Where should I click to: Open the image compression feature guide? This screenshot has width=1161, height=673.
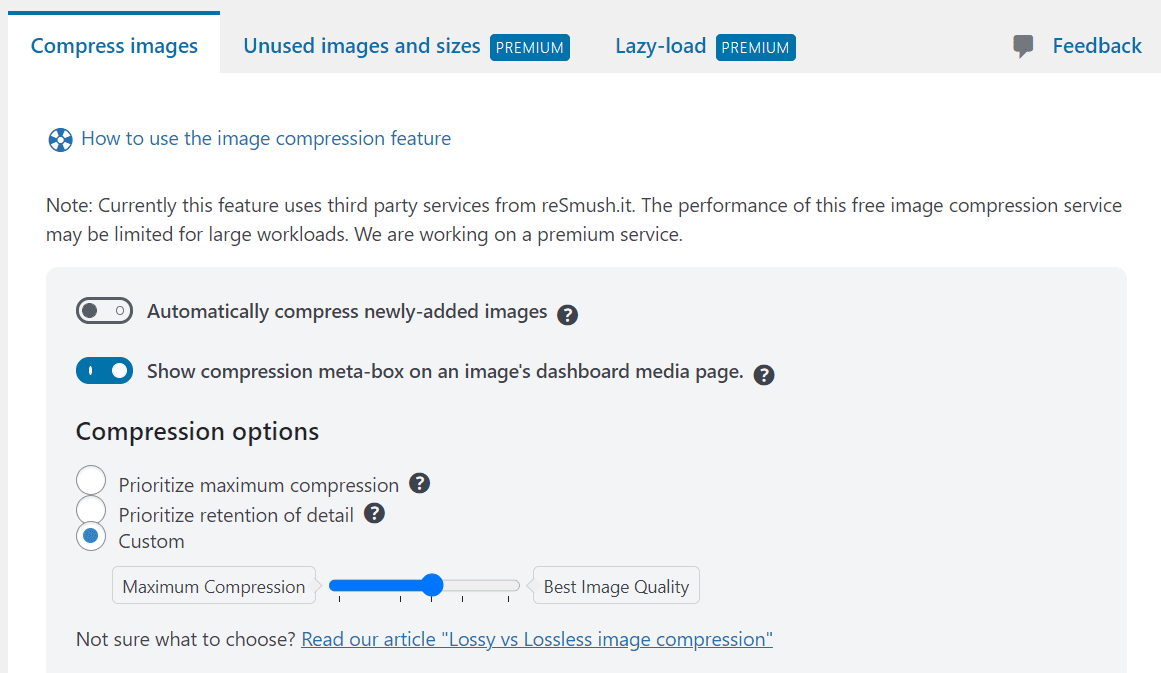(266, 138)
